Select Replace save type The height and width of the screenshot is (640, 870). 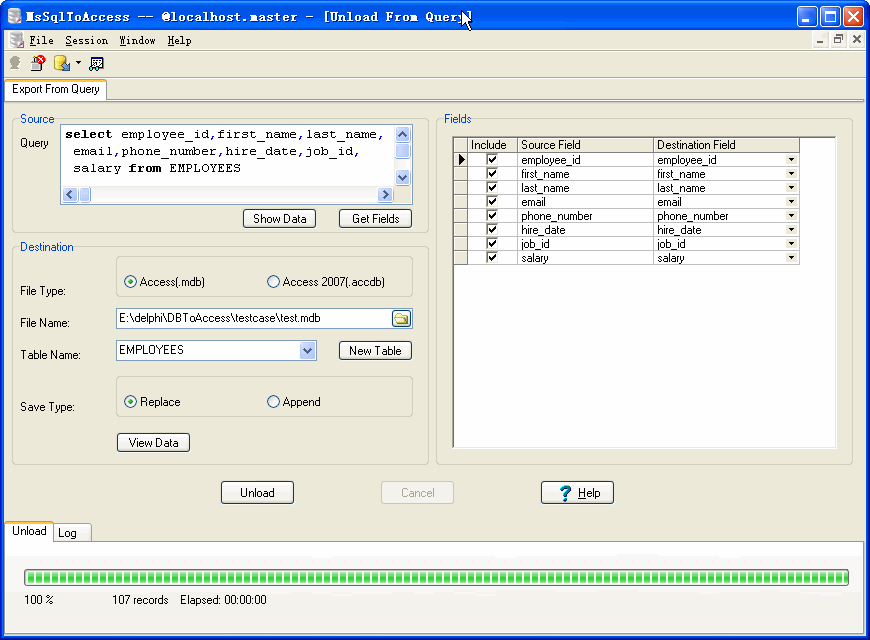point(130,402)
